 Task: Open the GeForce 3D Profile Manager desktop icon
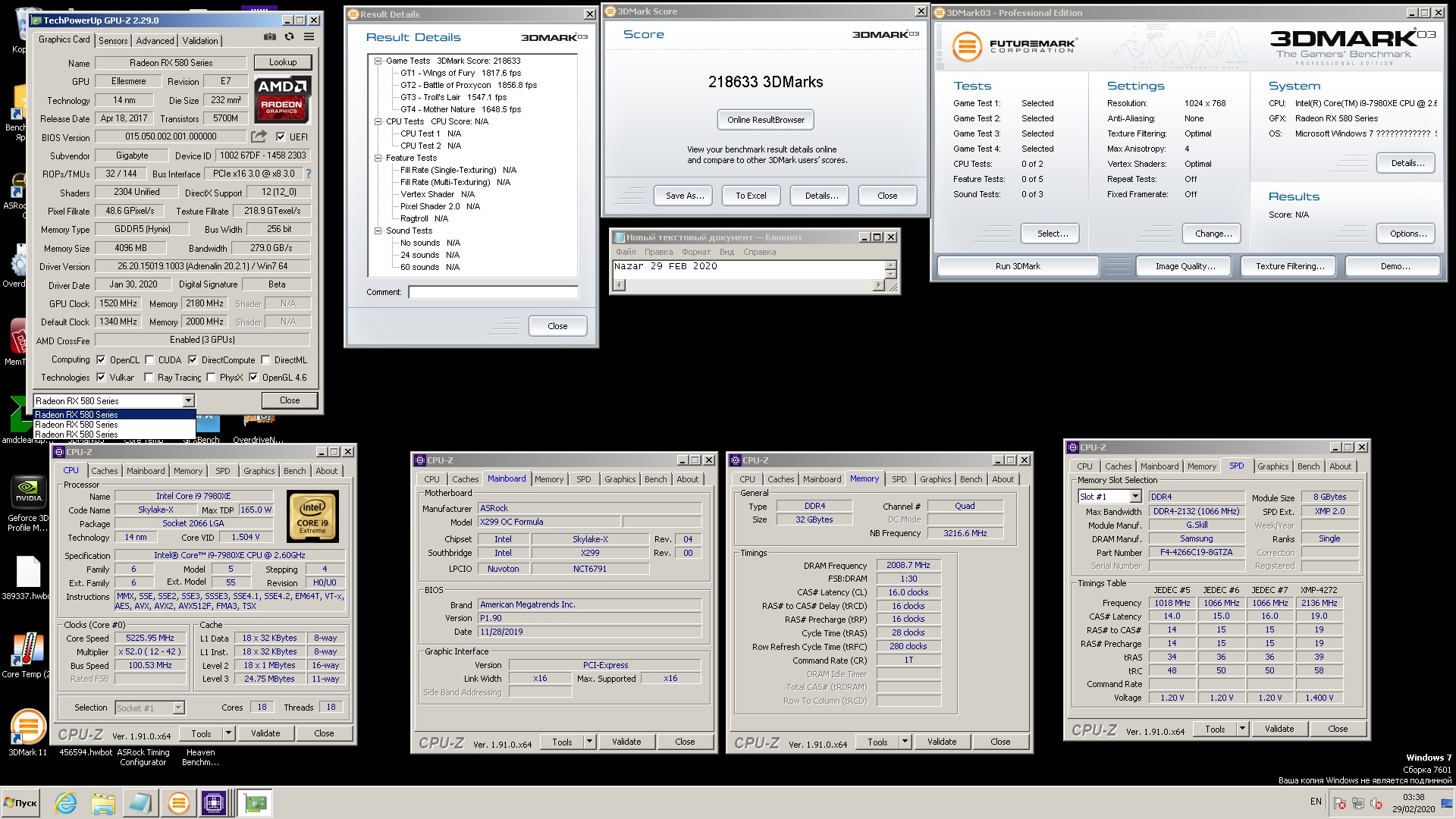28,493
